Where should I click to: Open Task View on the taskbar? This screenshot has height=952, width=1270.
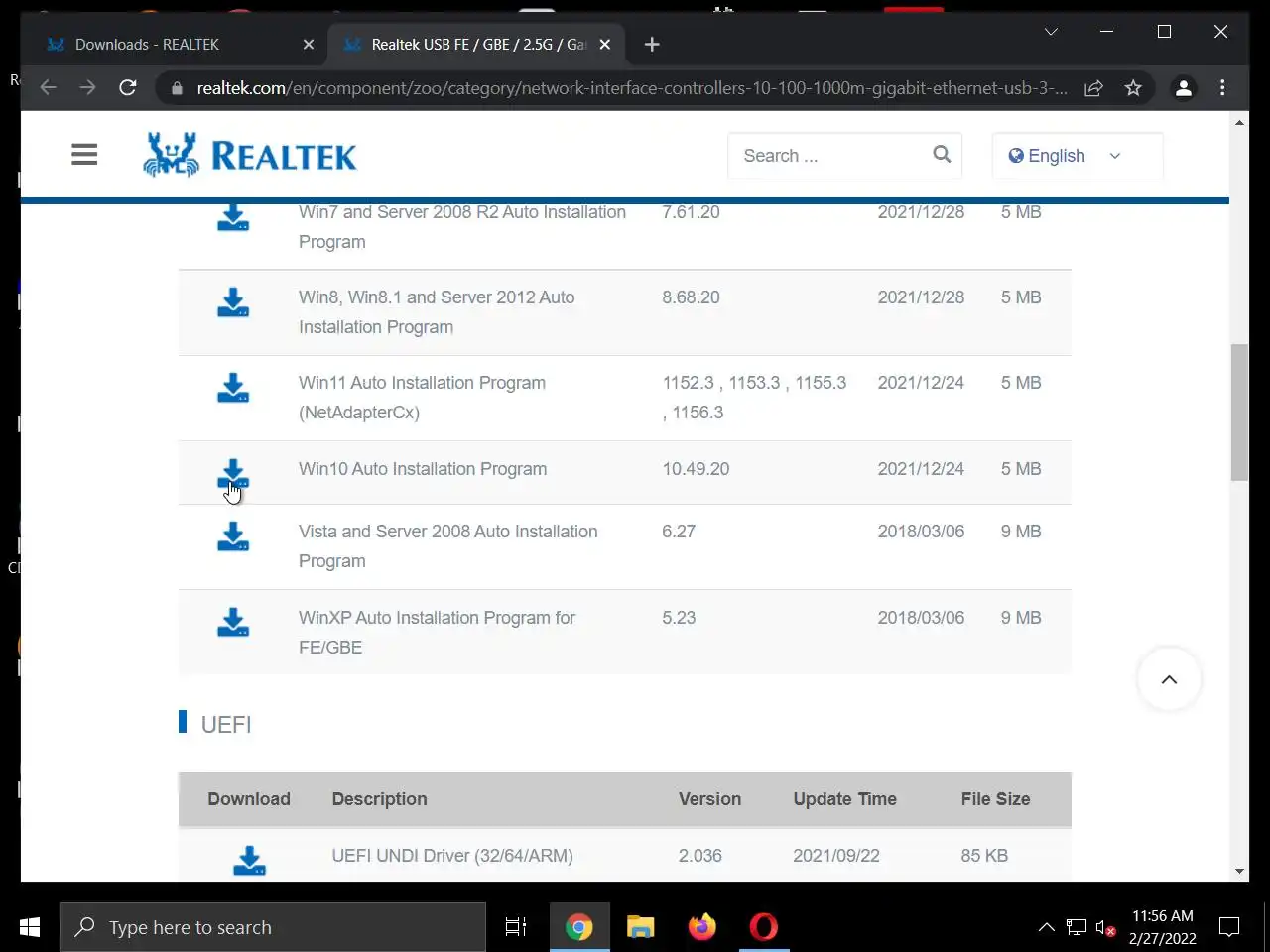[x=516, y=927]
